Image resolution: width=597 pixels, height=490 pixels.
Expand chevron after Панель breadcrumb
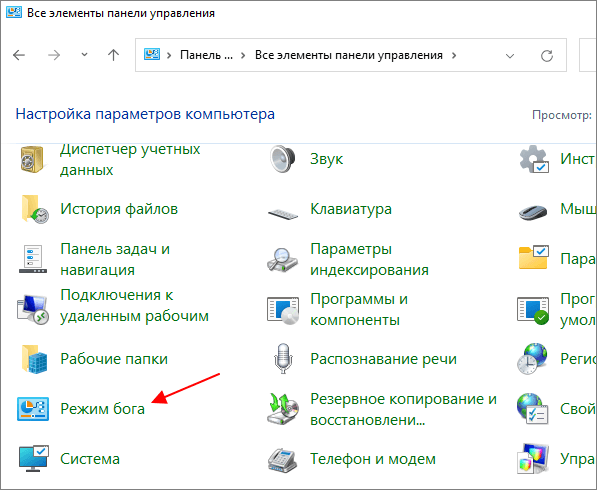click(243, 55)
